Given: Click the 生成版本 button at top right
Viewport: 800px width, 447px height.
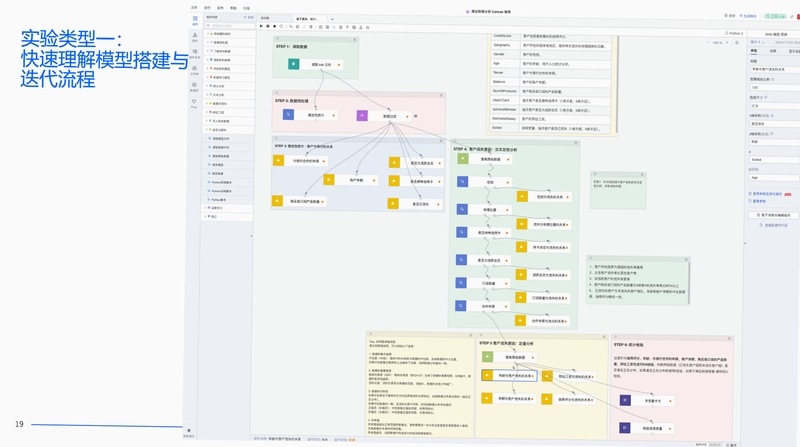Looking at the screenshot, I should click(x=748, y=16).
